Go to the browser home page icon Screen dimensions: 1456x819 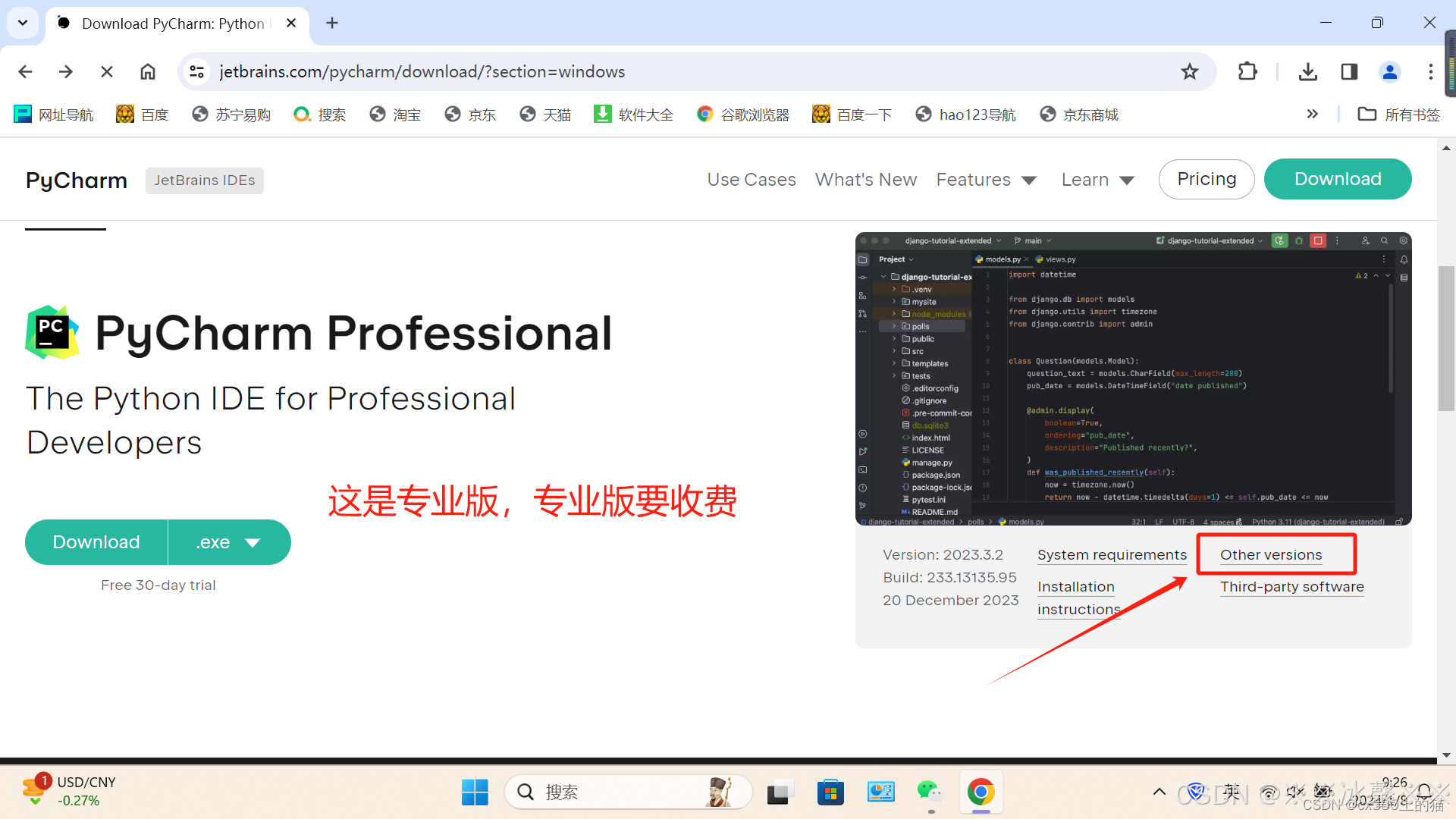pos(148,71)
